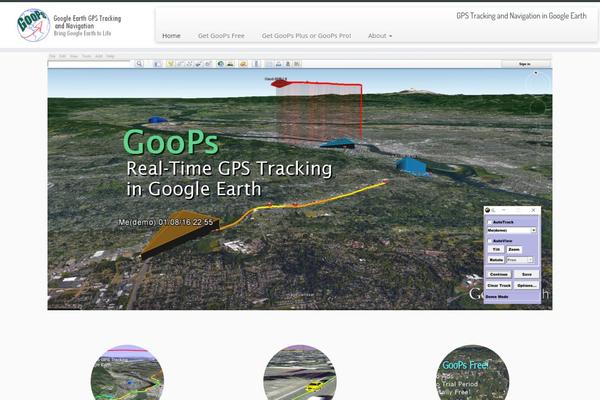Click the GooPs globe logo
The height and width of the screenshot is (400, 600).
(33, 24)
